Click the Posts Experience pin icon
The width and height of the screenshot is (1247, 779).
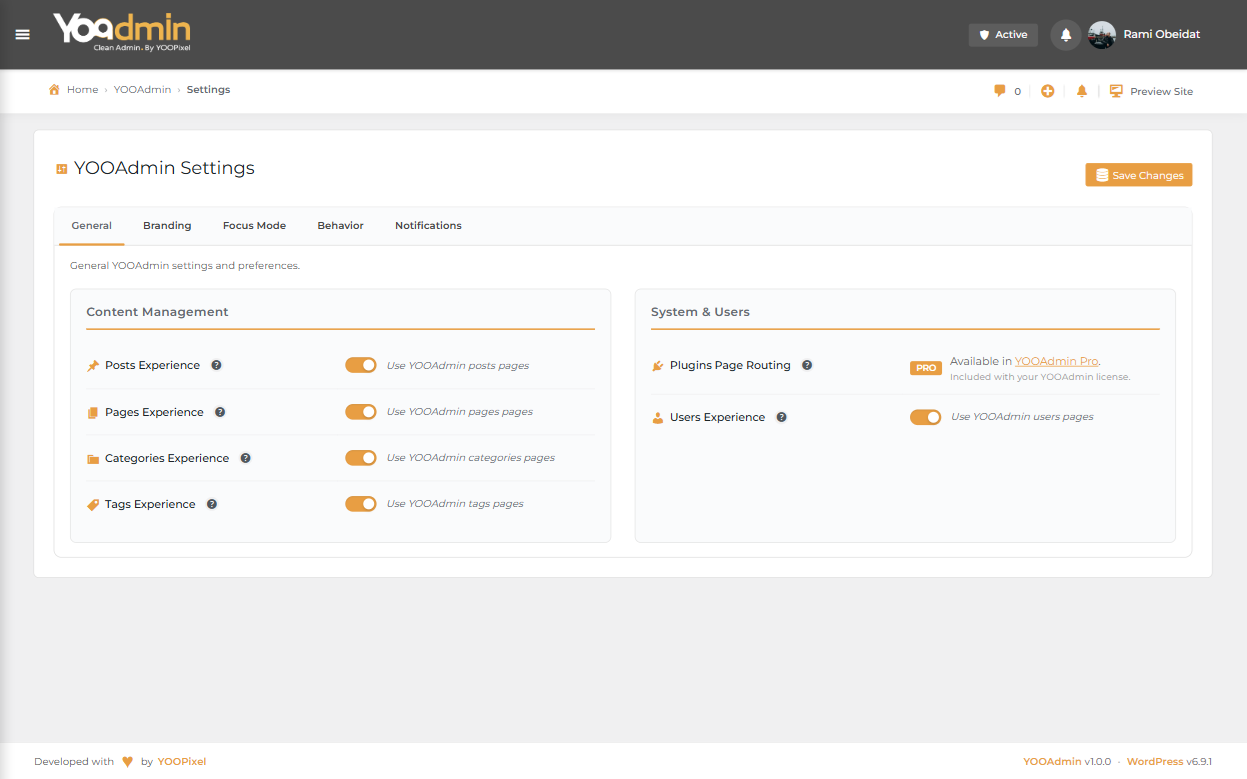93,366
